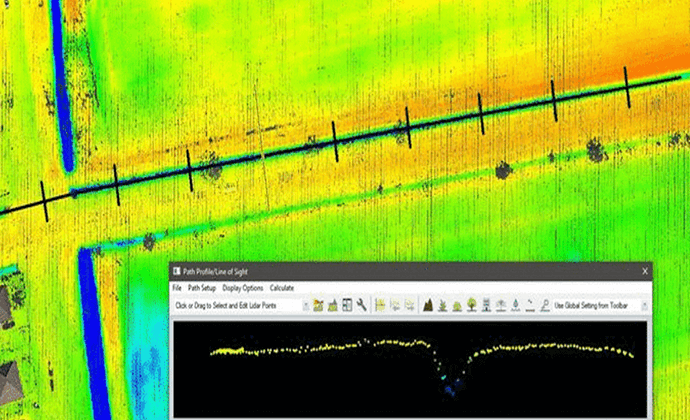Select the dark mountain ground classification icon
Viewport: 690px width, 420px height.
pyautogui.click(x=428, y=305)
